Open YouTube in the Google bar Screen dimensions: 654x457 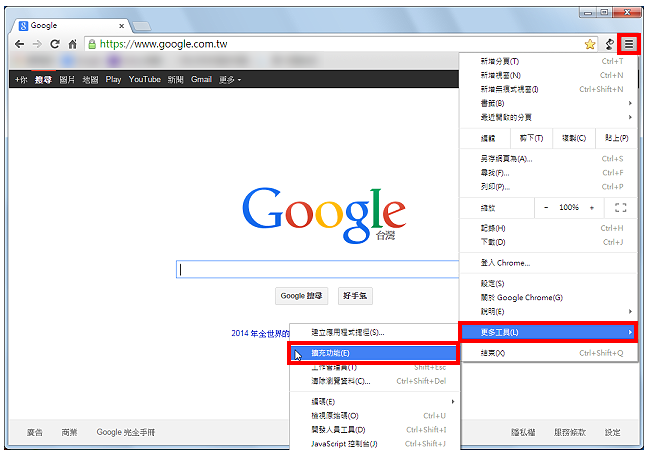[144, 79]
